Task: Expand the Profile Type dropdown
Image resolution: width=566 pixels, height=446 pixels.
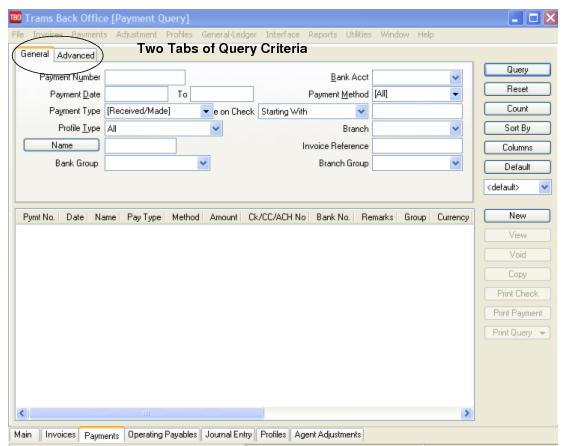Action: coord(216,128)
